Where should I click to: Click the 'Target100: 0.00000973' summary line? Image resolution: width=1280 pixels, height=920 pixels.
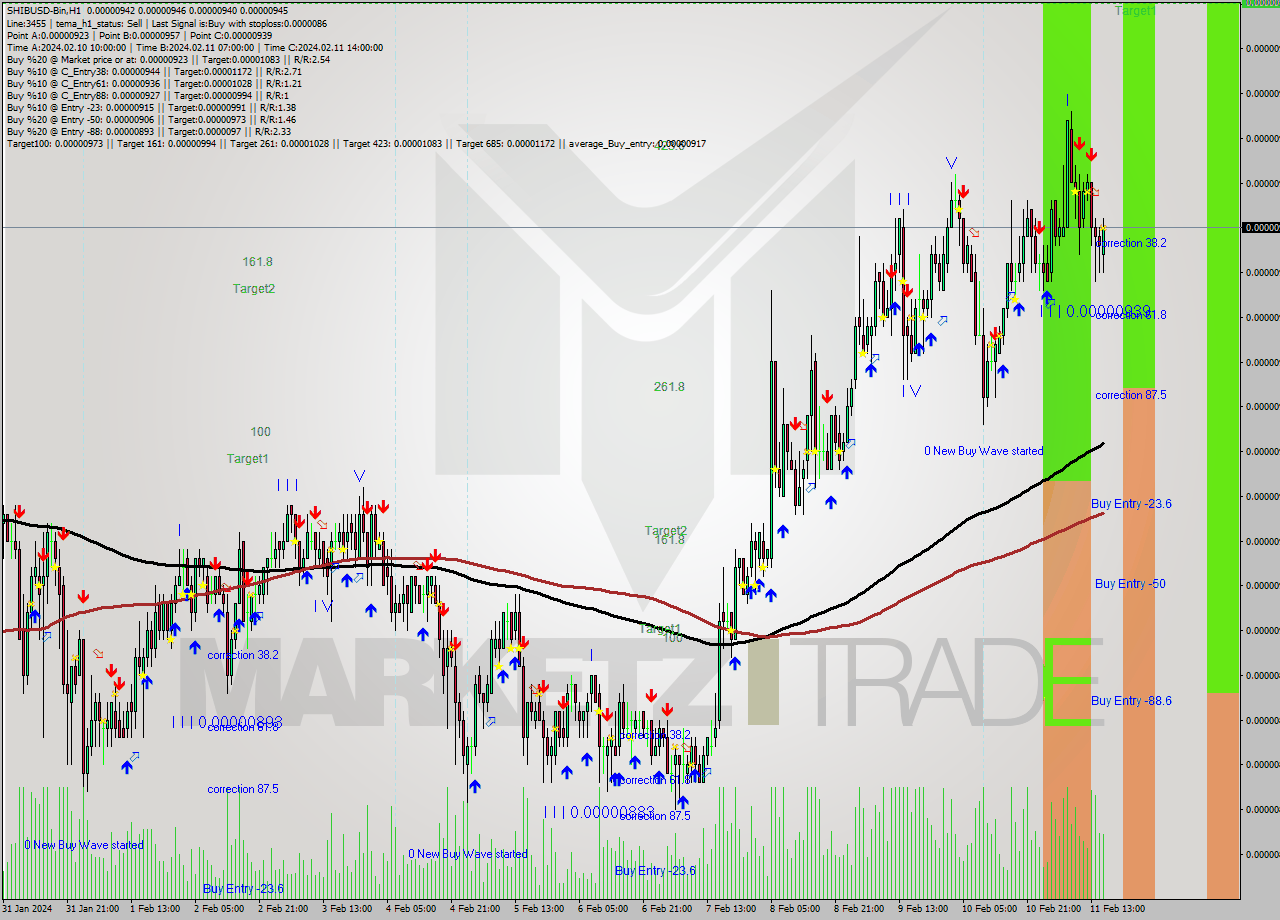(356, 143)
